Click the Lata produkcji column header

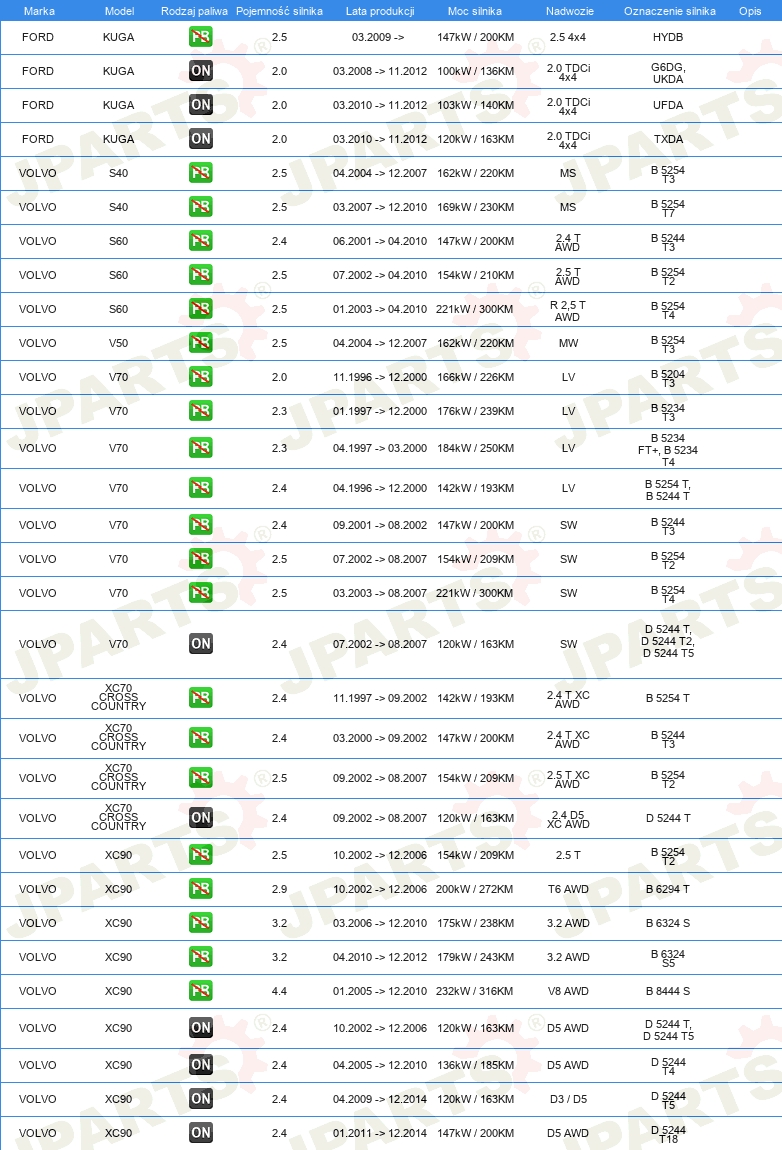[x=380, y=11]
